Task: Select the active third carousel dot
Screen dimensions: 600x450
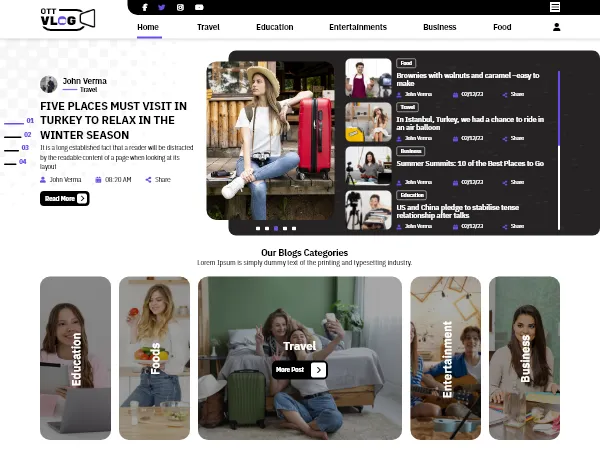Action: [x=276, y=228]
